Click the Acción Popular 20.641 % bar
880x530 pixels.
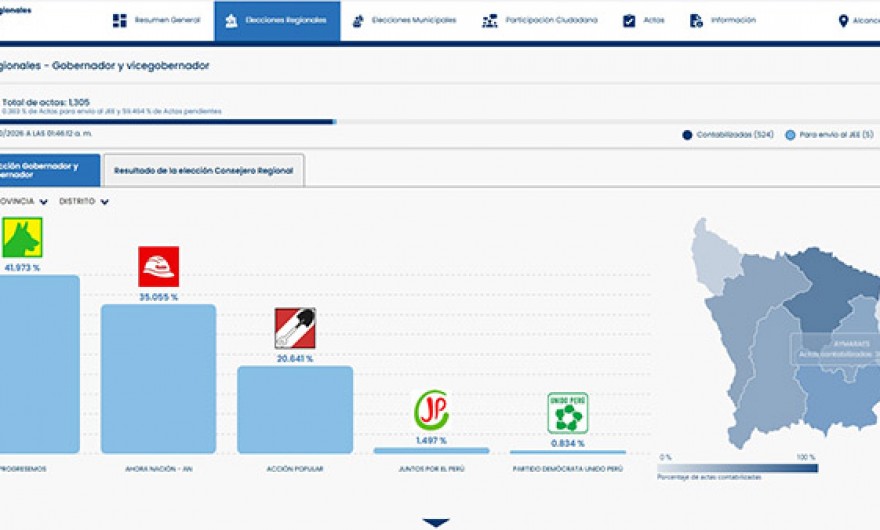(x=295, y=409)
